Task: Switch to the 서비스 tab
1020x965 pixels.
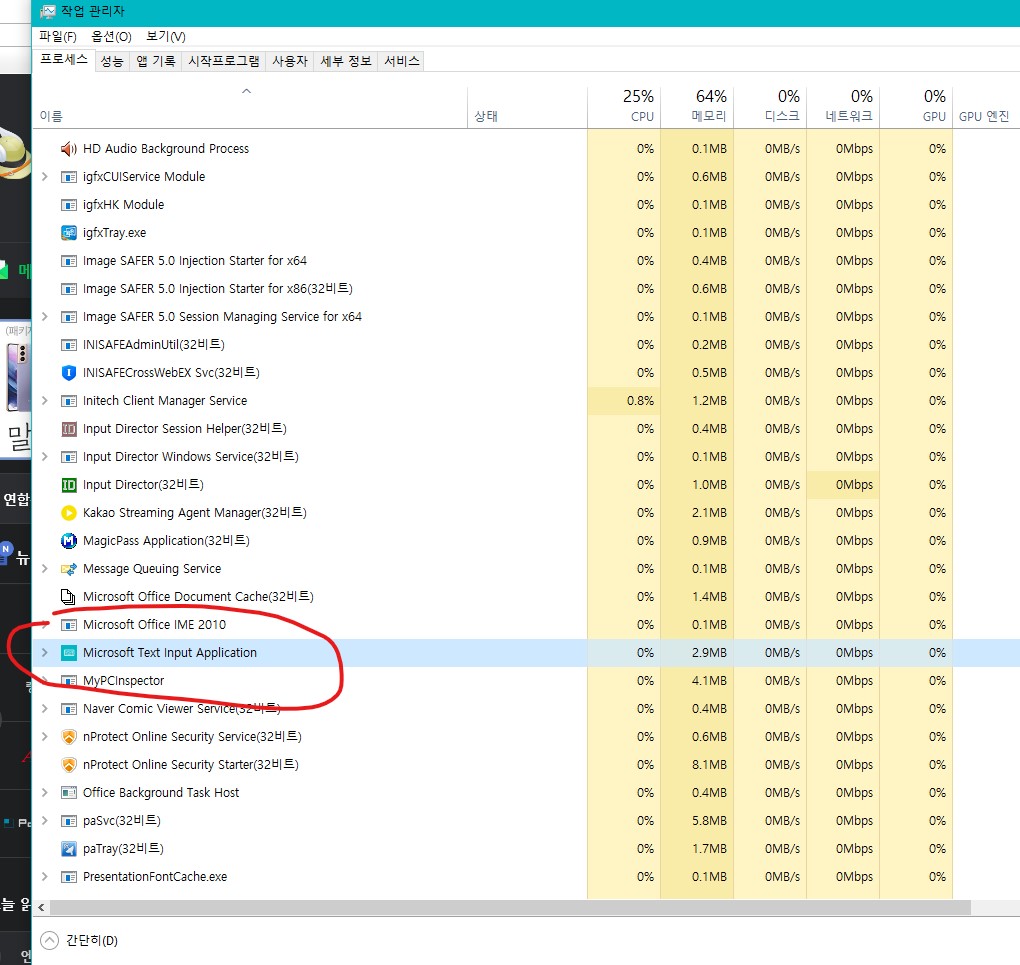Action: click(x=401, y=61)
